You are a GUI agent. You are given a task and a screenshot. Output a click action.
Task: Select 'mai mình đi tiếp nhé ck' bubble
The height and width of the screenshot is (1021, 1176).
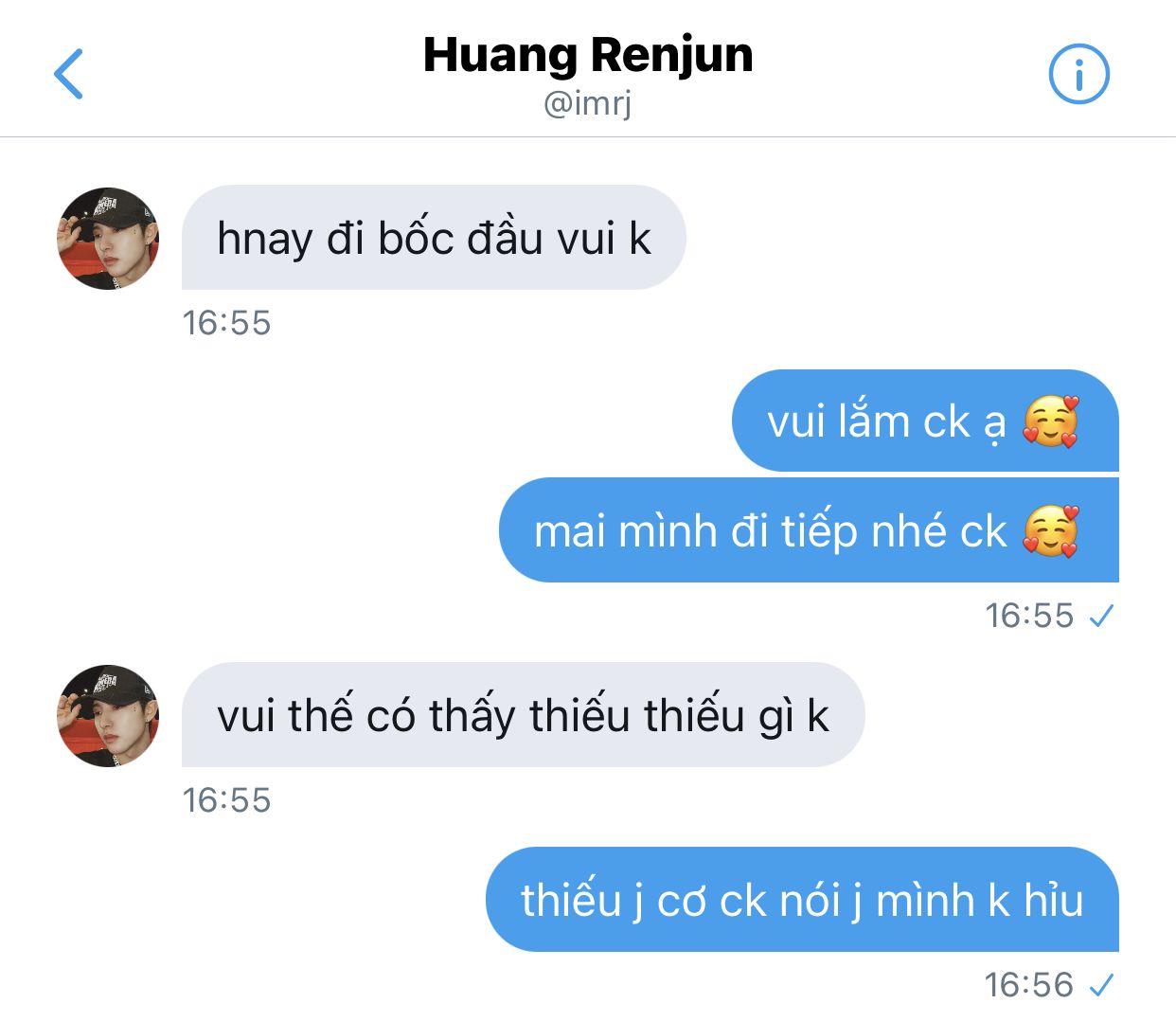[809, 529]
